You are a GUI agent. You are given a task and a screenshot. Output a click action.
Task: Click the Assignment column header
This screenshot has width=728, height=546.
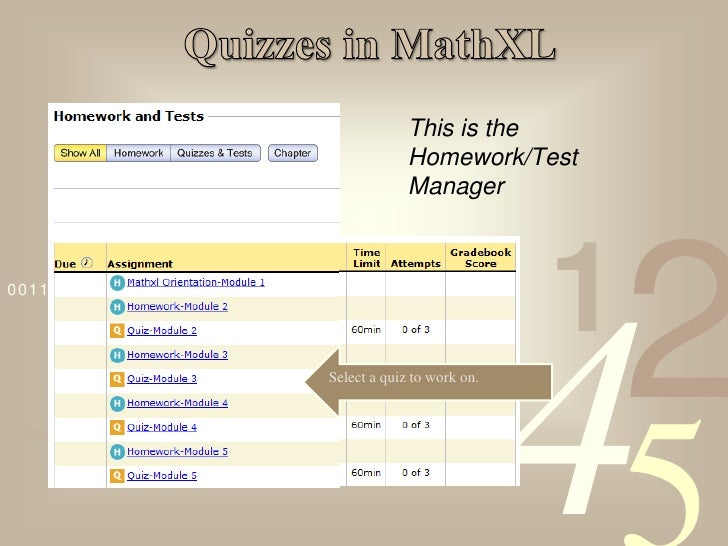coord(140,264)
